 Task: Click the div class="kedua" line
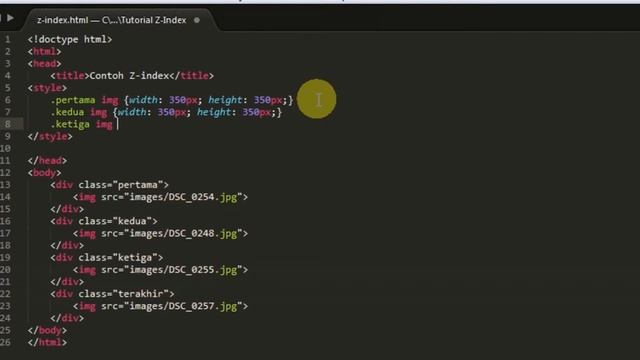click(x=104, y=221)
